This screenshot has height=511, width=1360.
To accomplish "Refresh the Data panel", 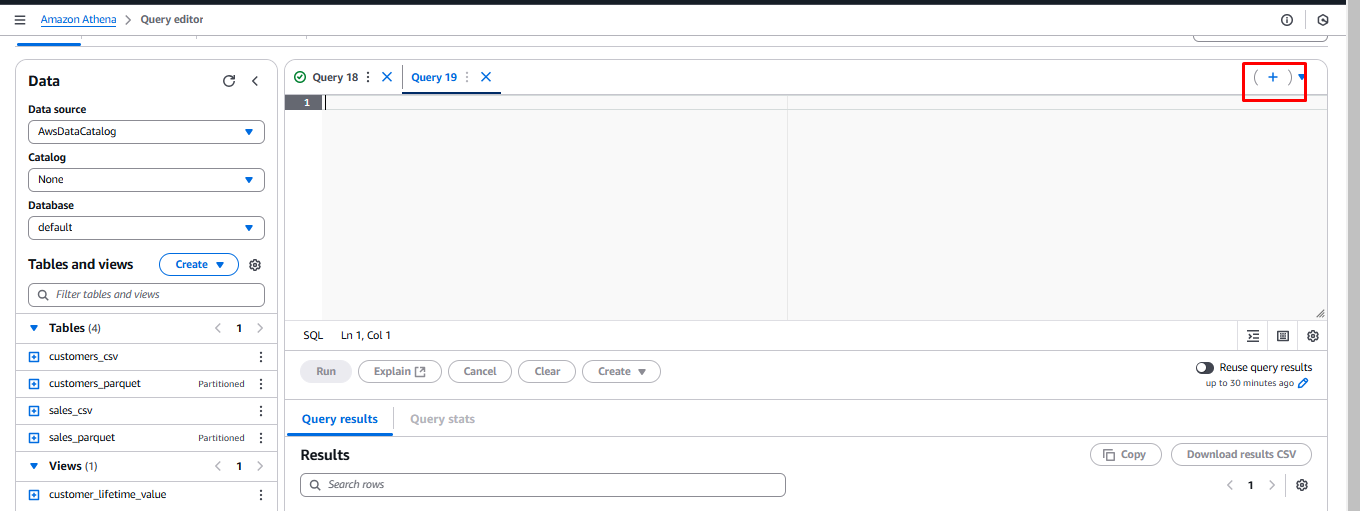I will [229, 81].
